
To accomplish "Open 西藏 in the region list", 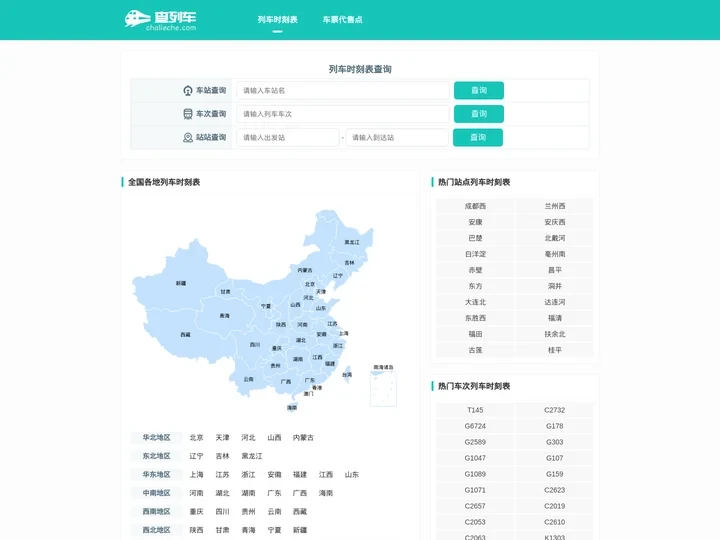I will (x=300, y=511).
